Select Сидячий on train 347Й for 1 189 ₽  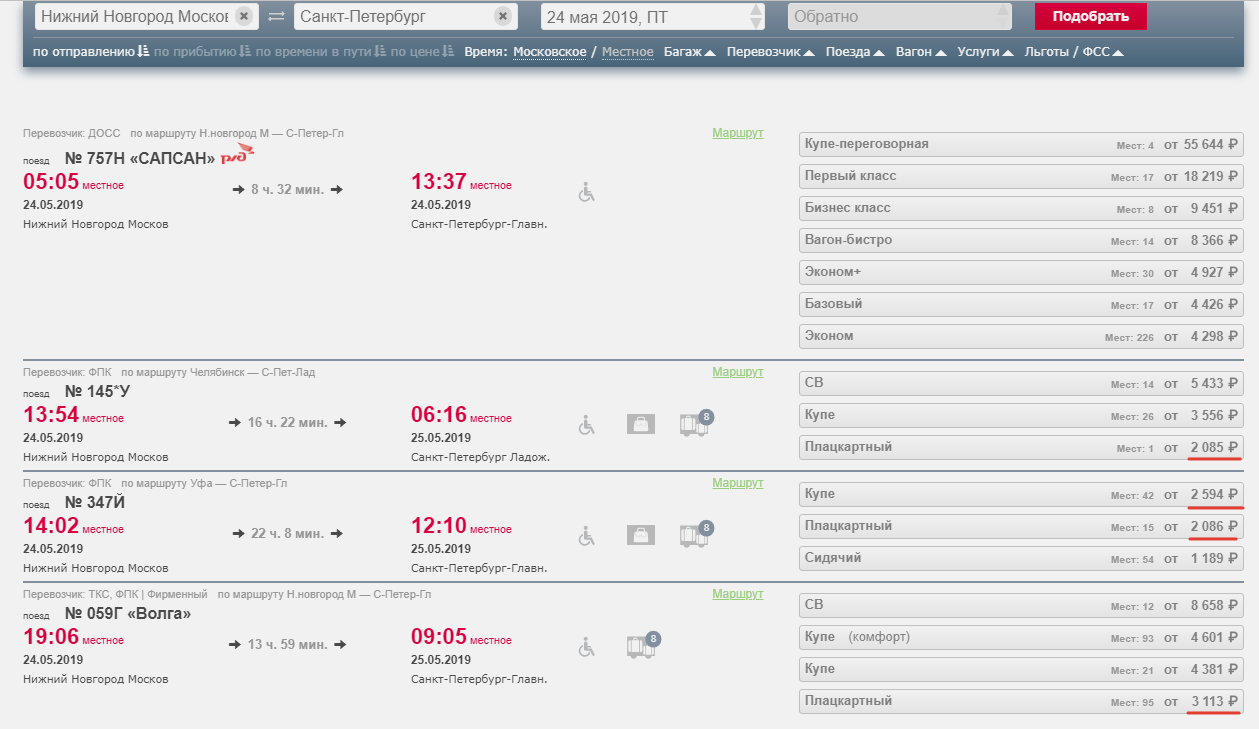pos(1021,559)
